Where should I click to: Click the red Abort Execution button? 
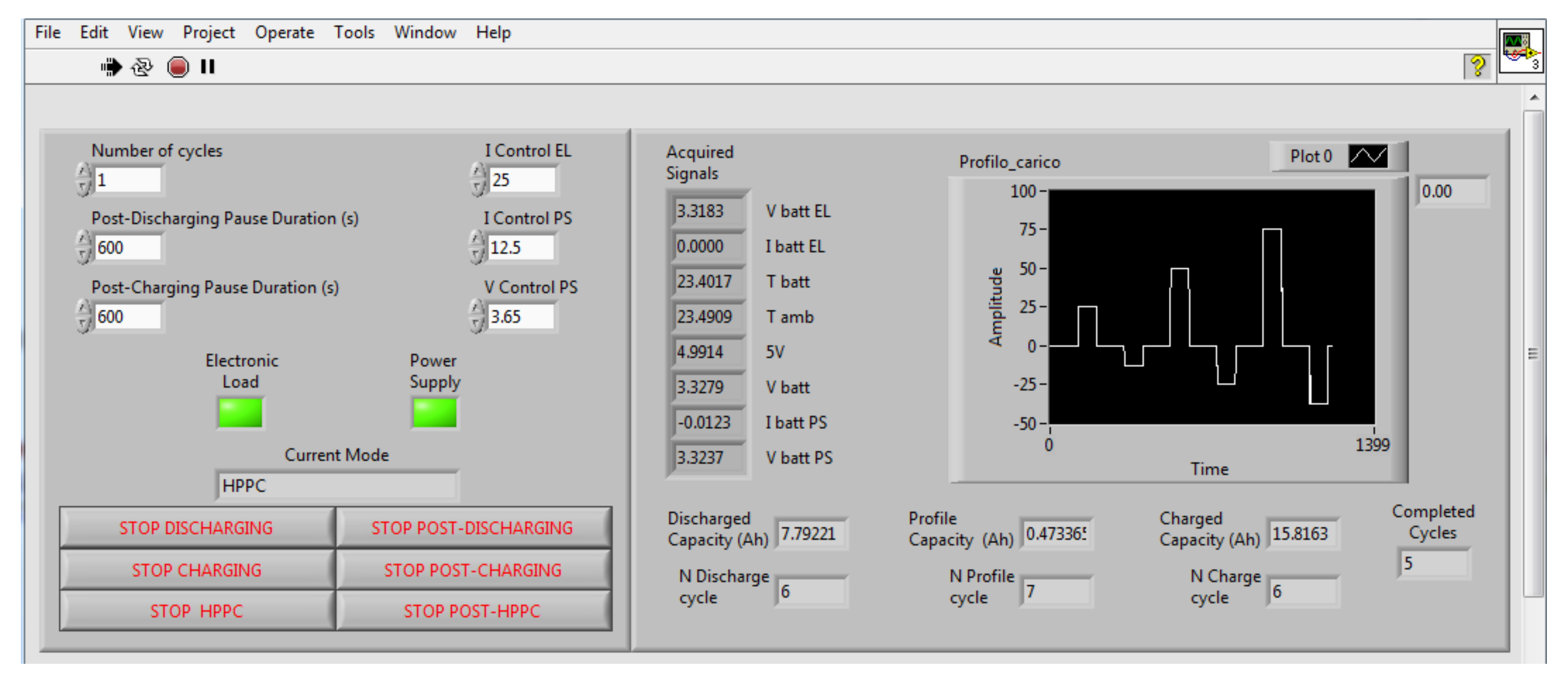pos(178,66)
